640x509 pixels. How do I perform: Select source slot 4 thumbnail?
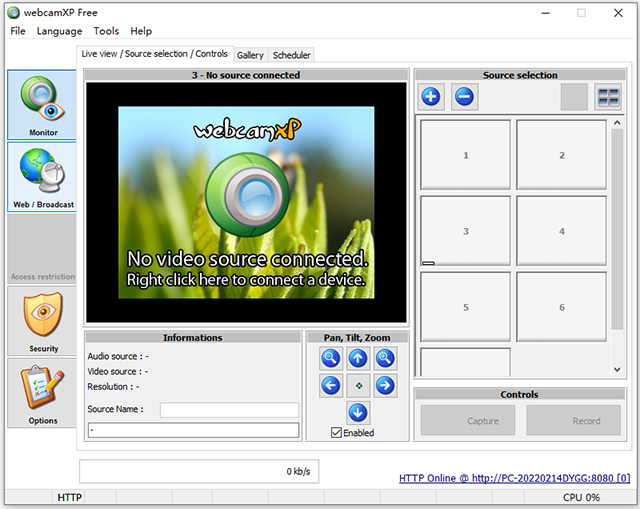pyautogui.click(x=562, y=231)
